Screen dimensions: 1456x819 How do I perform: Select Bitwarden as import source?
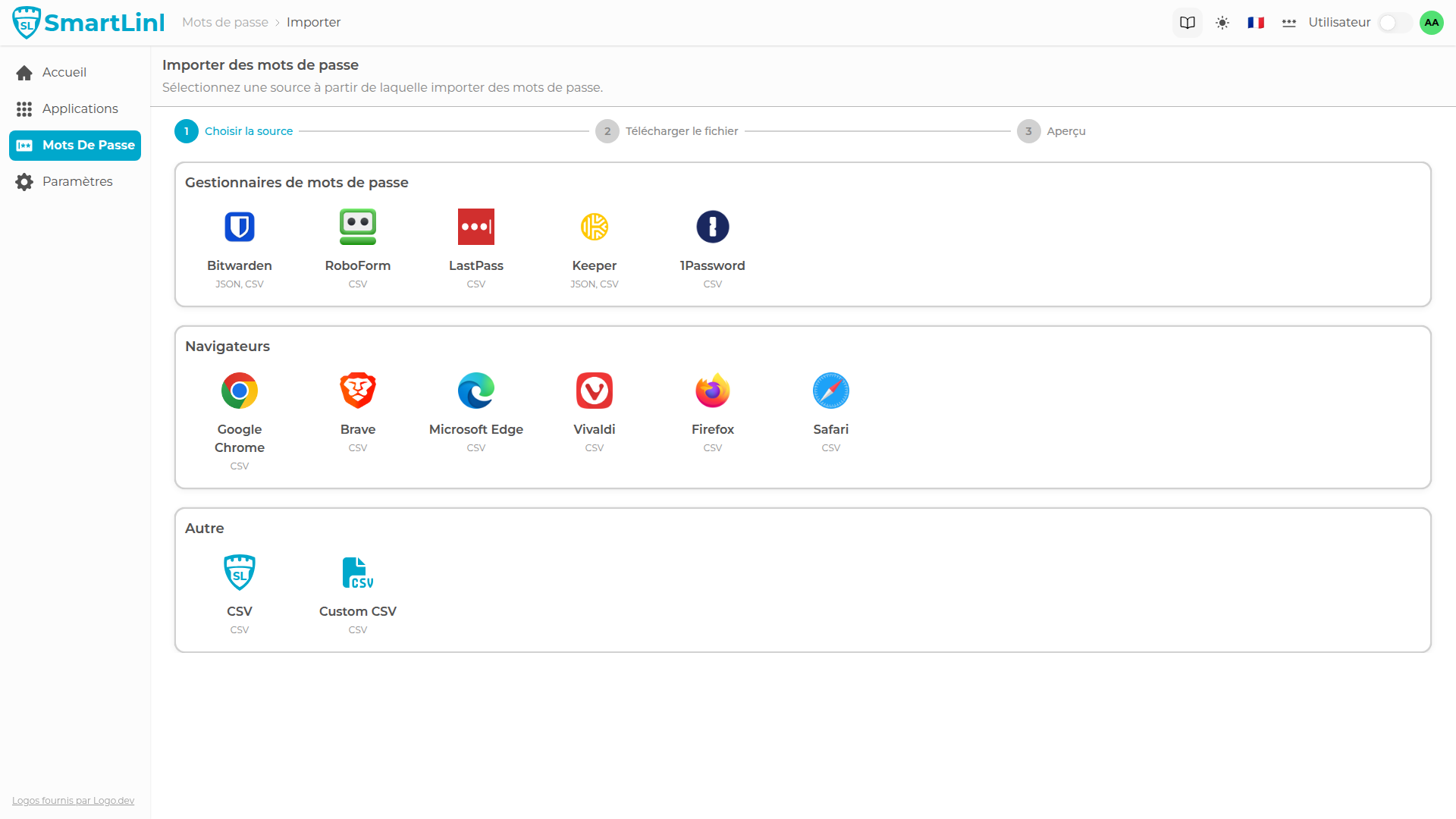point(240,227)
